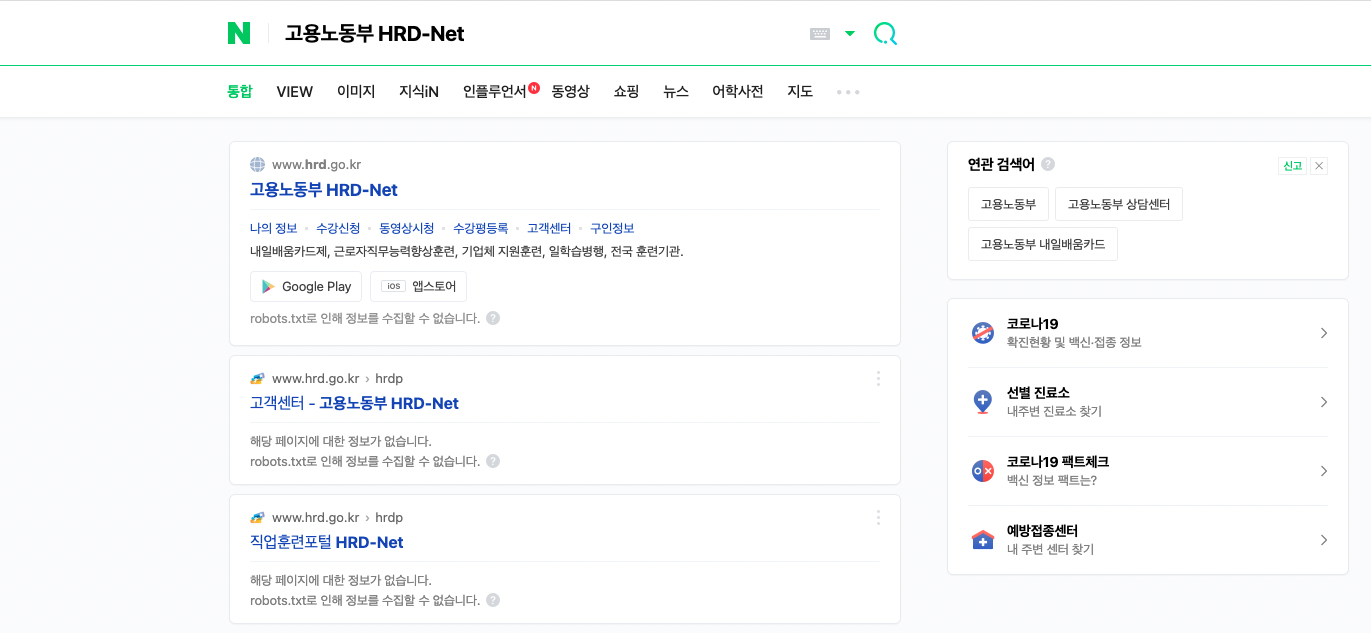Open the 구인정보 sublink
The height and width of the screenshot is (633, 1371).
(612, 228)
